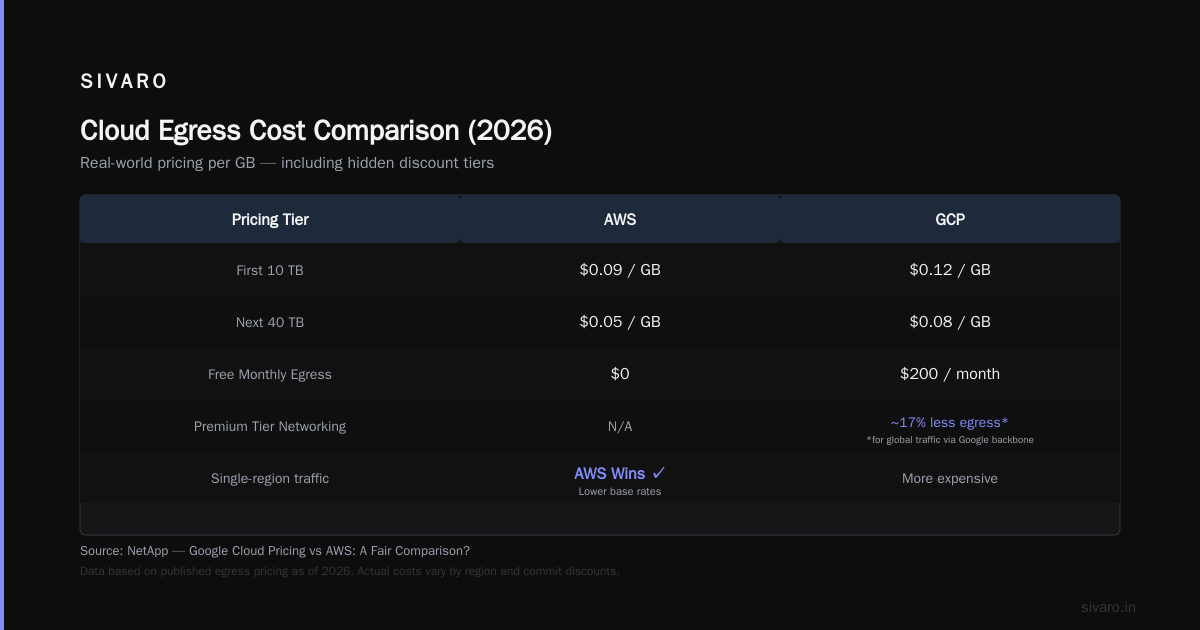This screenshot has width=1200, height=630.
Task: Click the data disclaimer about 2026 pricing
Action: point(350,571)
